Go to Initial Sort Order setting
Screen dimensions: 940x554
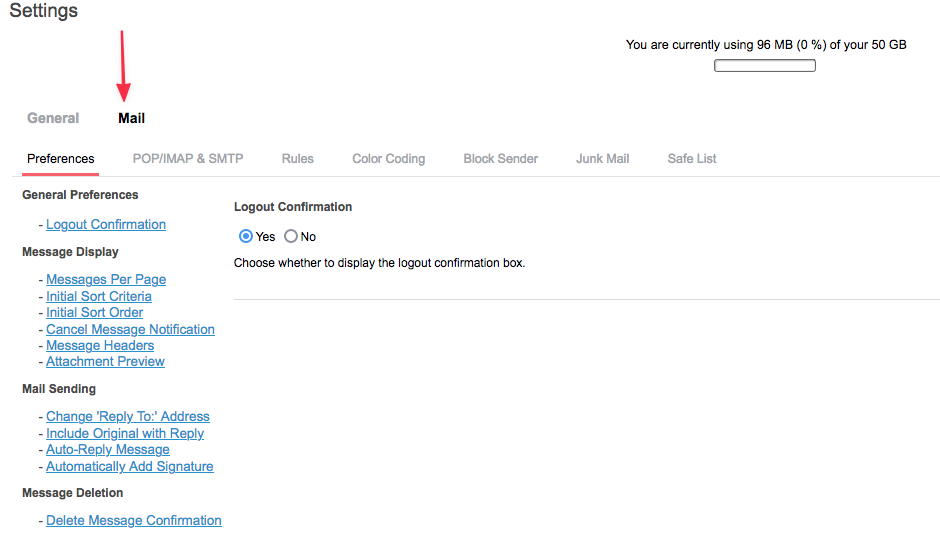pyautogui.click(x=95, y=312)
